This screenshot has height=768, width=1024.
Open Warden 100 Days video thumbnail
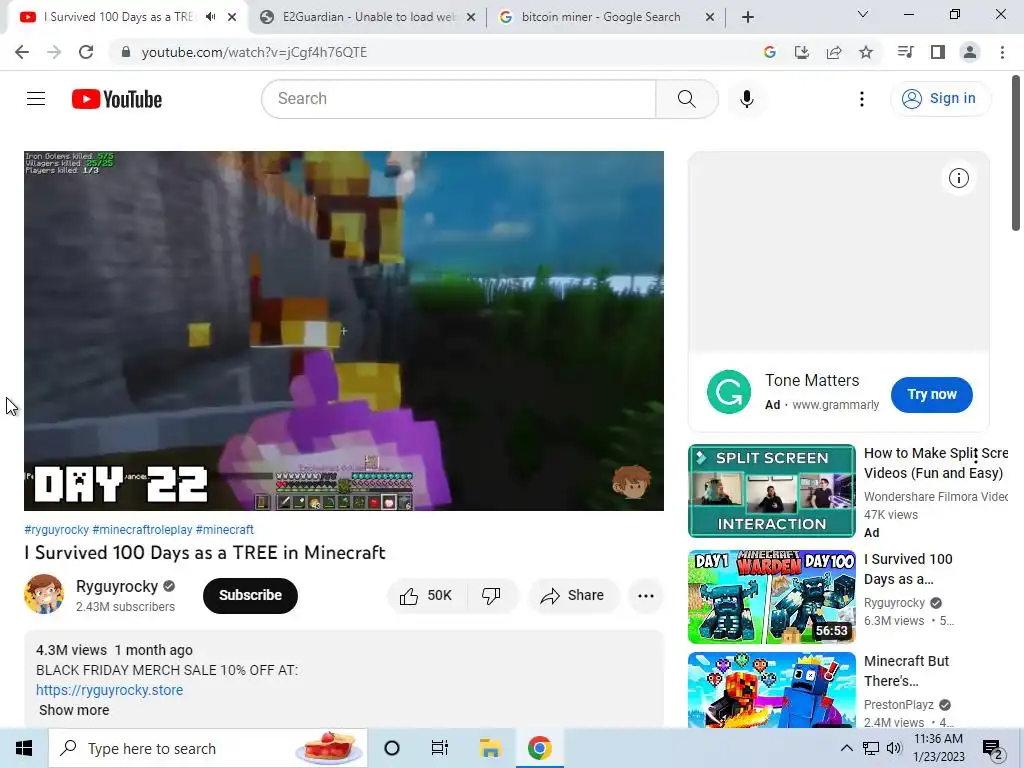772,597
